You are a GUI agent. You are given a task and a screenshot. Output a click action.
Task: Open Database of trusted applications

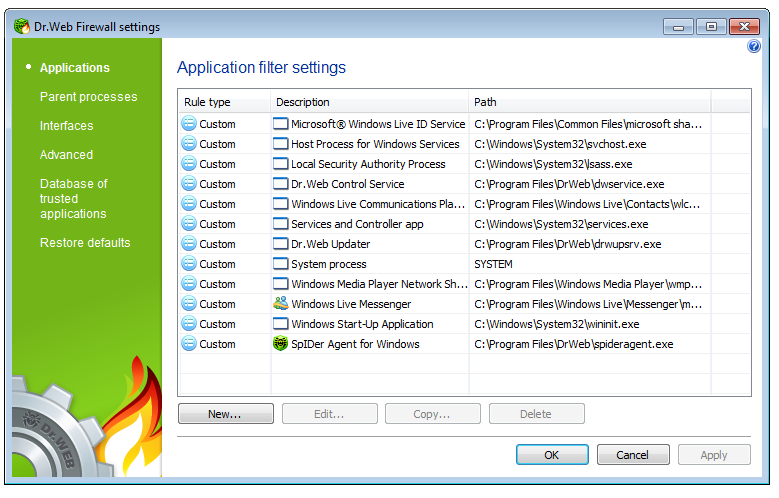coord(74,199)
